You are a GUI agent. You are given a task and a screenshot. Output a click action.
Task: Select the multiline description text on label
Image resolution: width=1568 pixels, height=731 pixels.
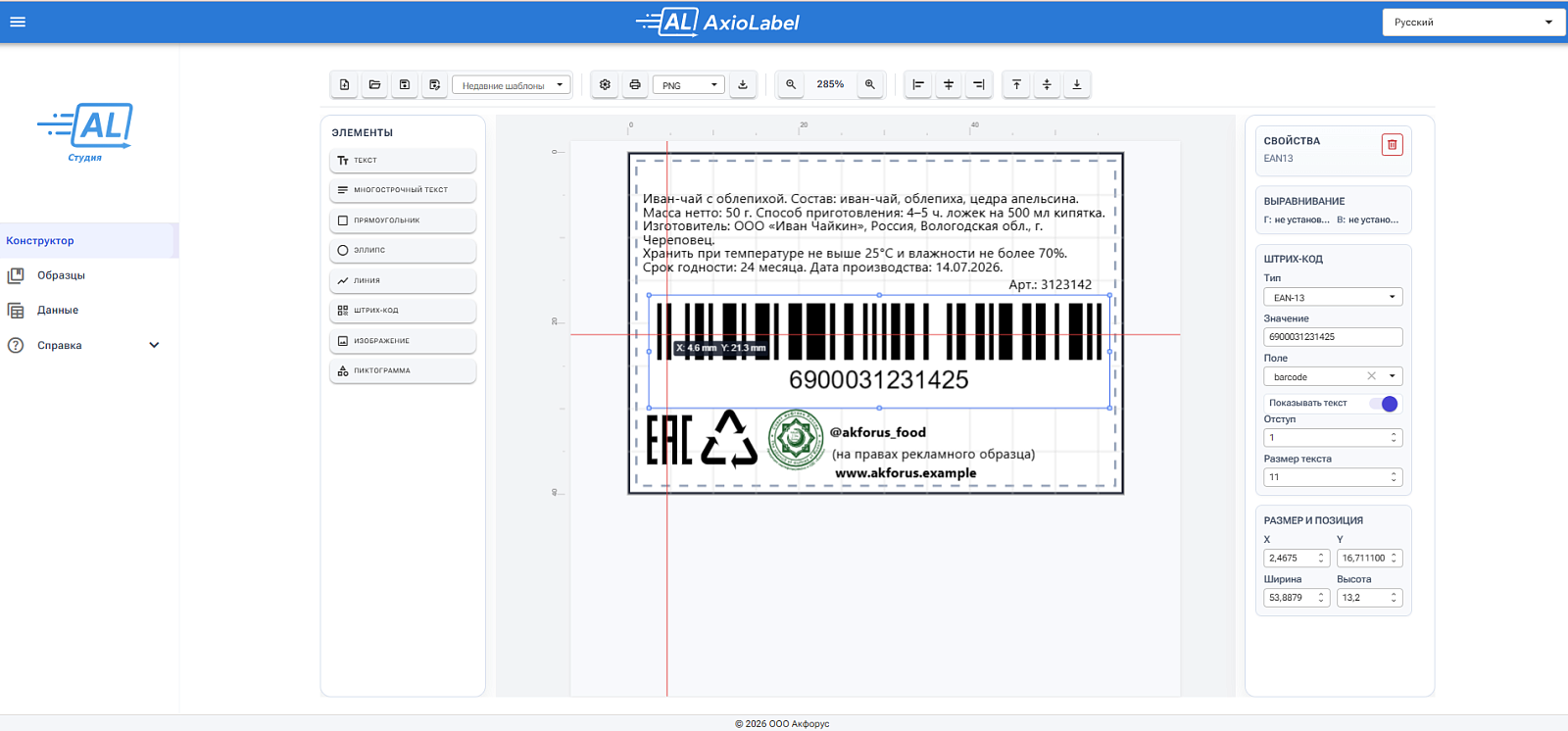[x=874, y=232]
